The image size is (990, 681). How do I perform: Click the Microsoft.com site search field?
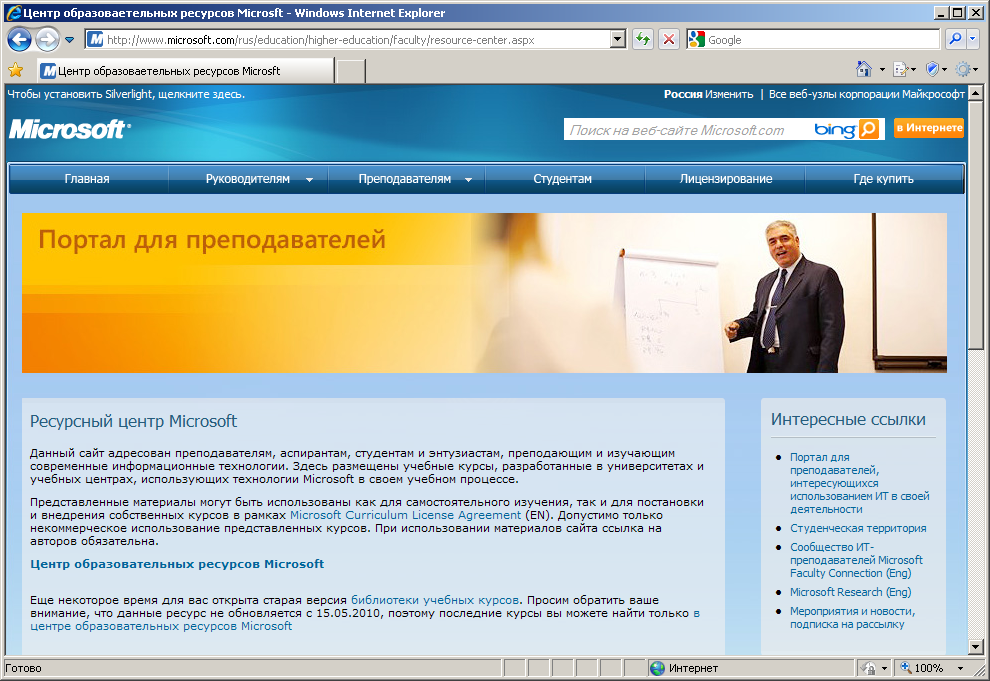point(685,130)
